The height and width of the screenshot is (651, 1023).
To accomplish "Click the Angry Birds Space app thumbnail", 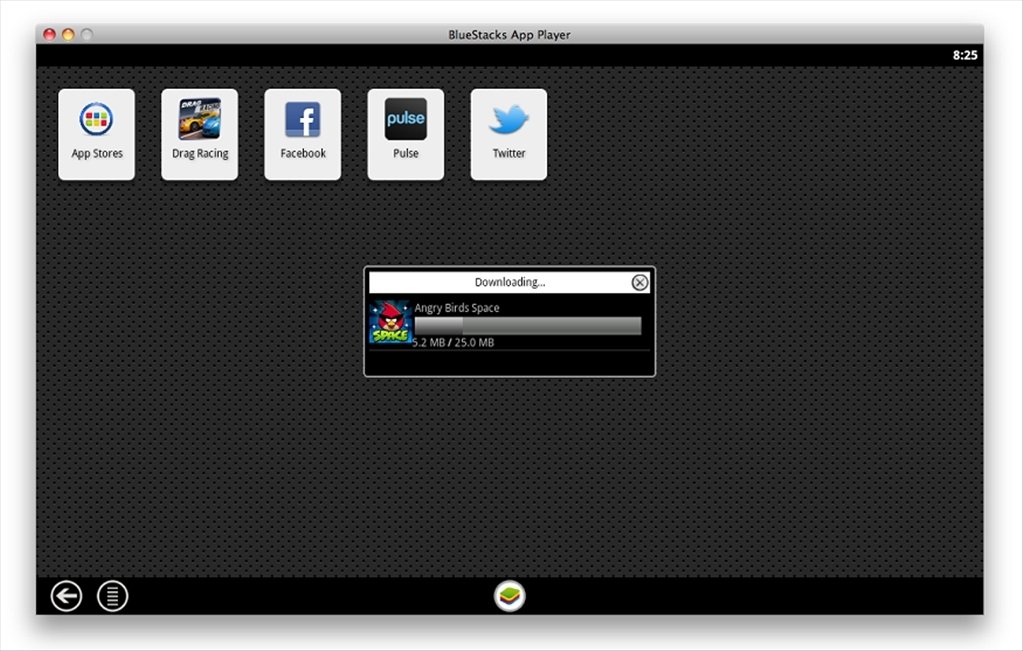I will [x=390, y=322].
